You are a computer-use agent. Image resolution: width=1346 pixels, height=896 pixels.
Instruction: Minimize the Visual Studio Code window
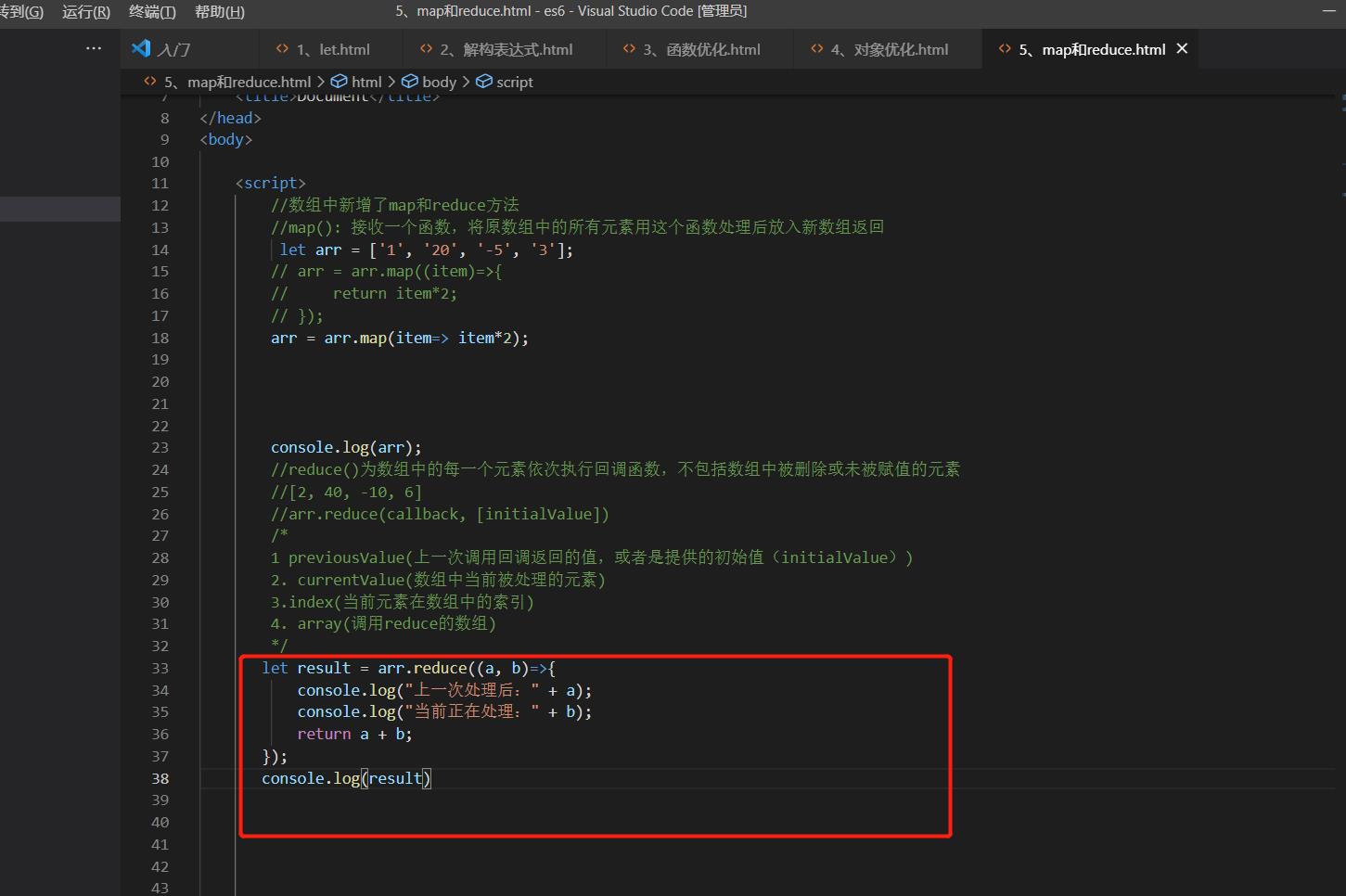click(x=1331, y=12)
